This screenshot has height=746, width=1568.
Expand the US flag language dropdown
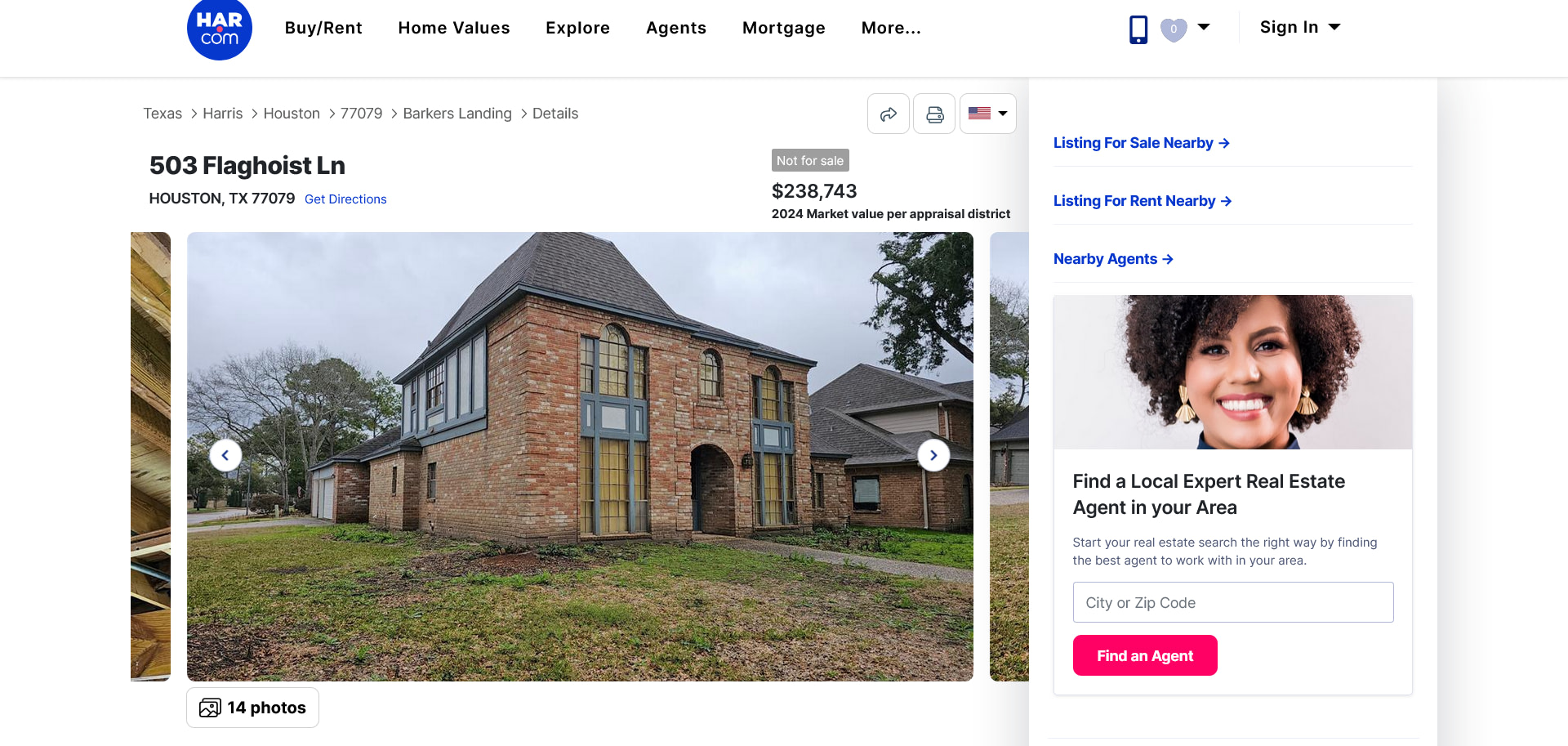(987, 114)
